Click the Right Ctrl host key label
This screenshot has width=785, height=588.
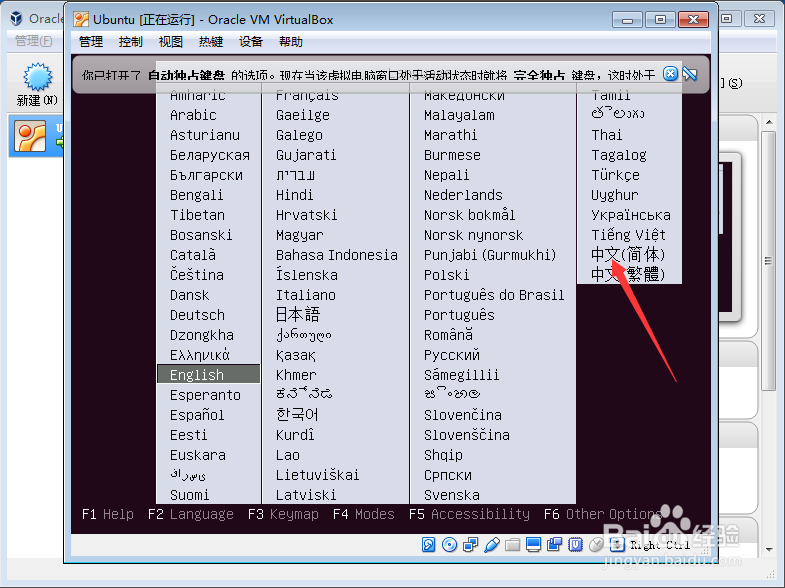tap(660, 545)
